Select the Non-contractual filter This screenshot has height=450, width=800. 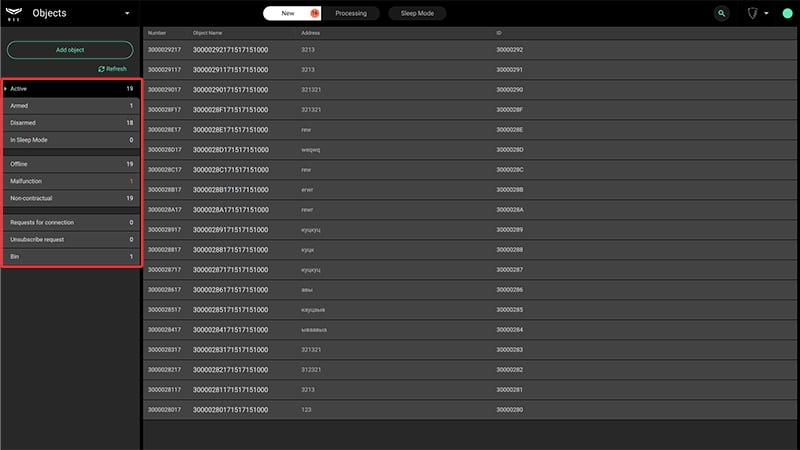(71, 198)
